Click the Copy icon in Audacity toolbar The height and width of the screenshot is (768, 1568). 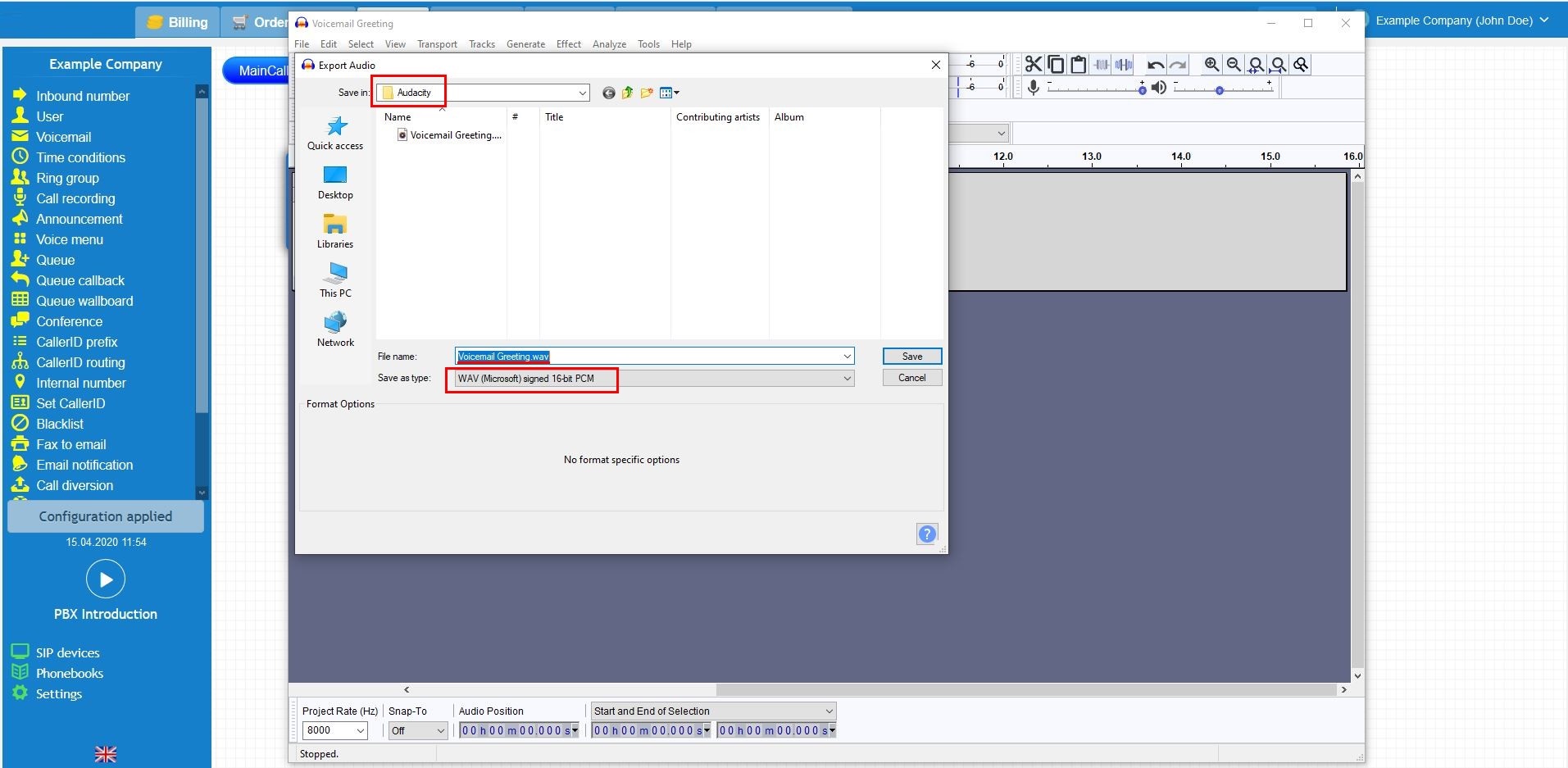coord(1057,65)
